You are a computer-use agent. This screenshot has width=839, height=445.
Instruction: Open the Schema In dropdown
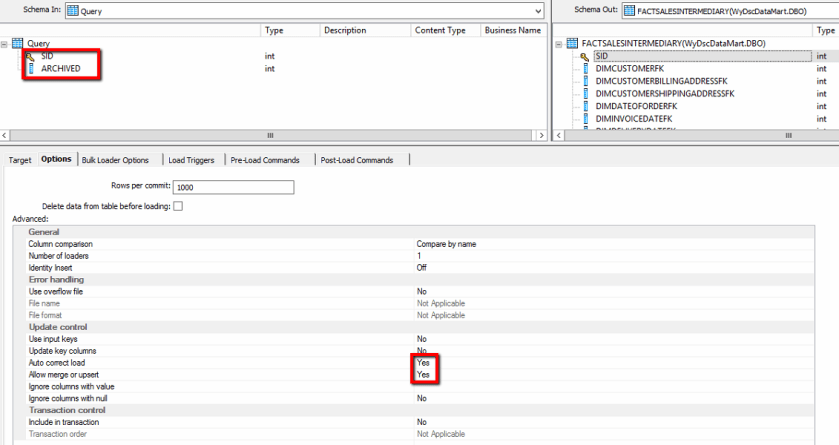(538, 10)
